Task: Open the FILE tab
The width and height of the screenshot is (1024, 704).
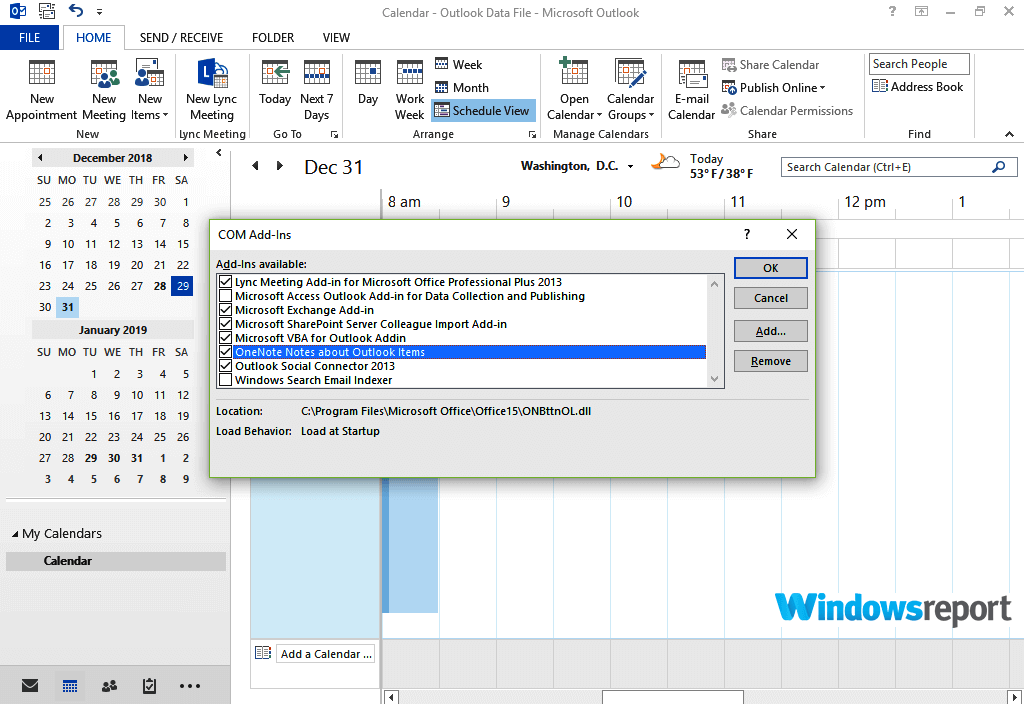Action: [x=29, y=38]
